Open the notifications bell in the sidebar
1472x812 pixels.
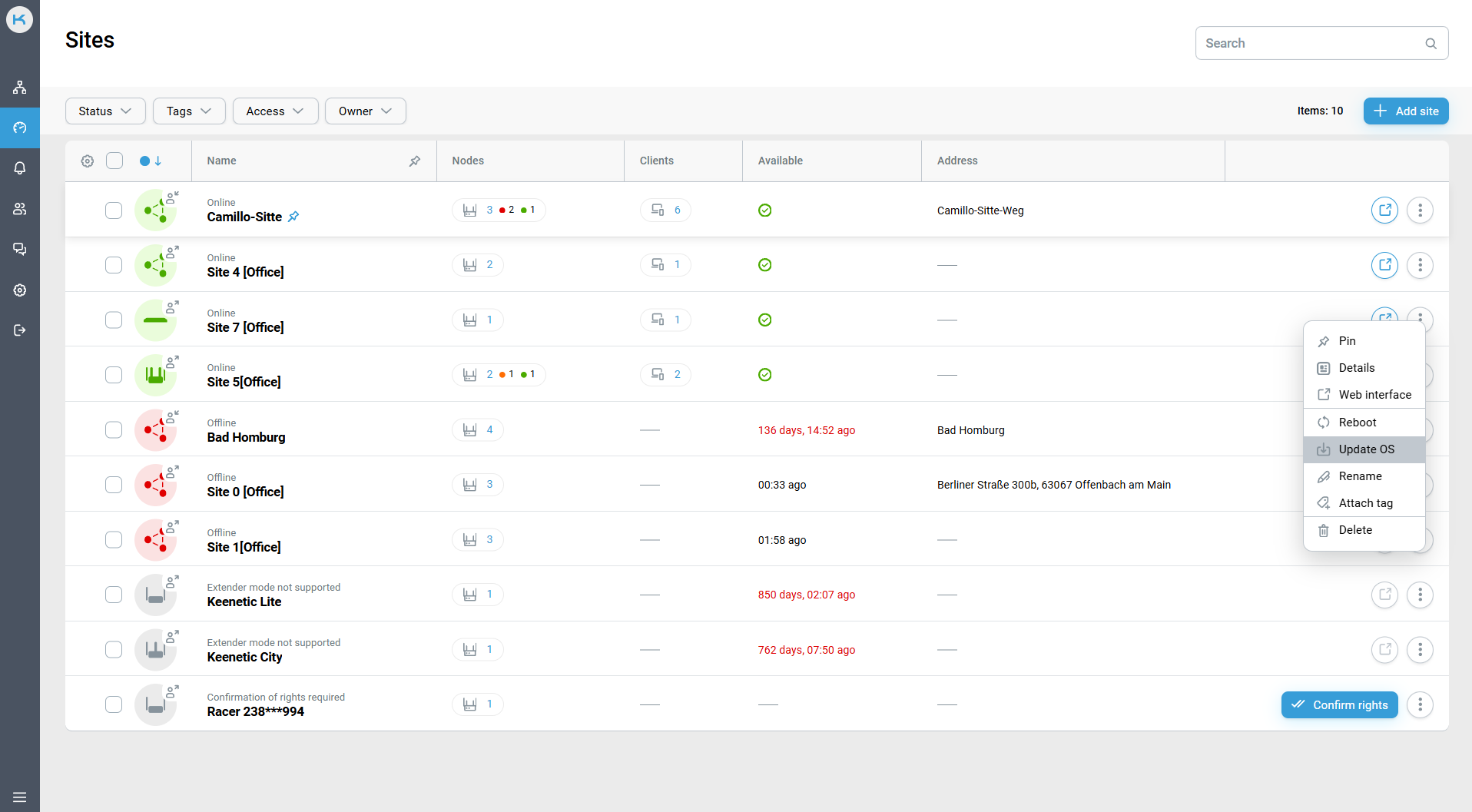19,168
